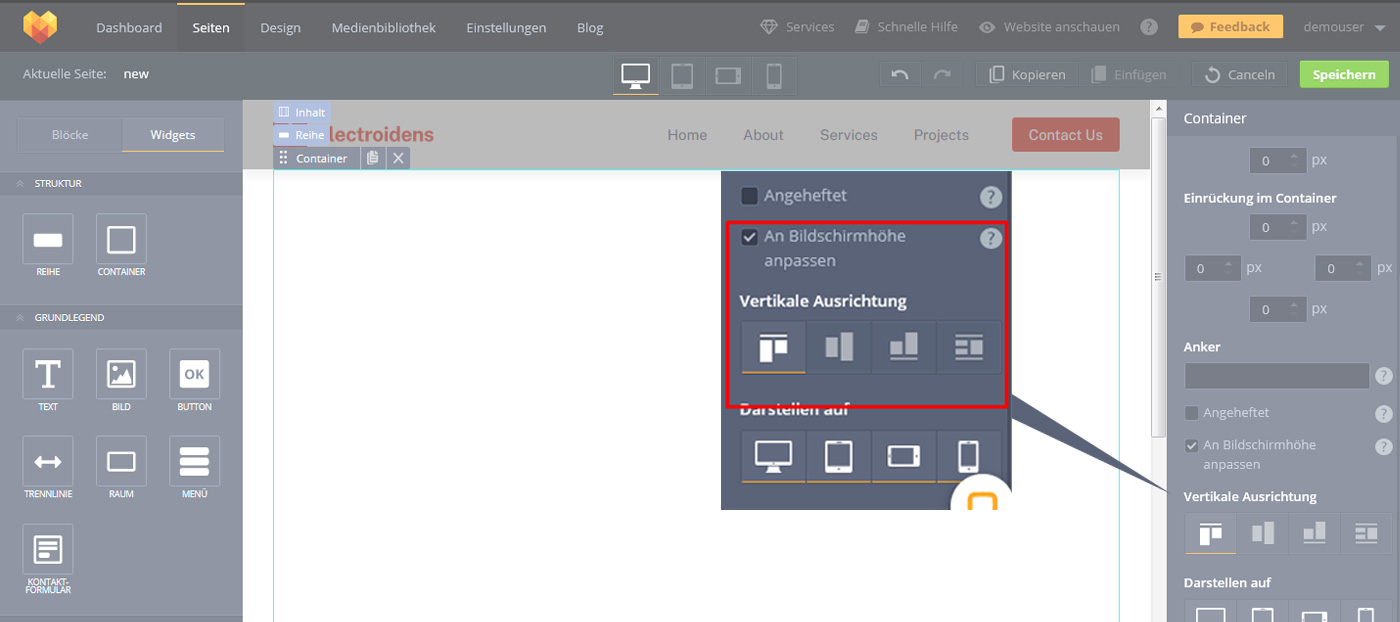Toggle An Bildschirmhöhe anpassen checkbox in sidebar
1400x622 pixels.
click(1191, 445)
